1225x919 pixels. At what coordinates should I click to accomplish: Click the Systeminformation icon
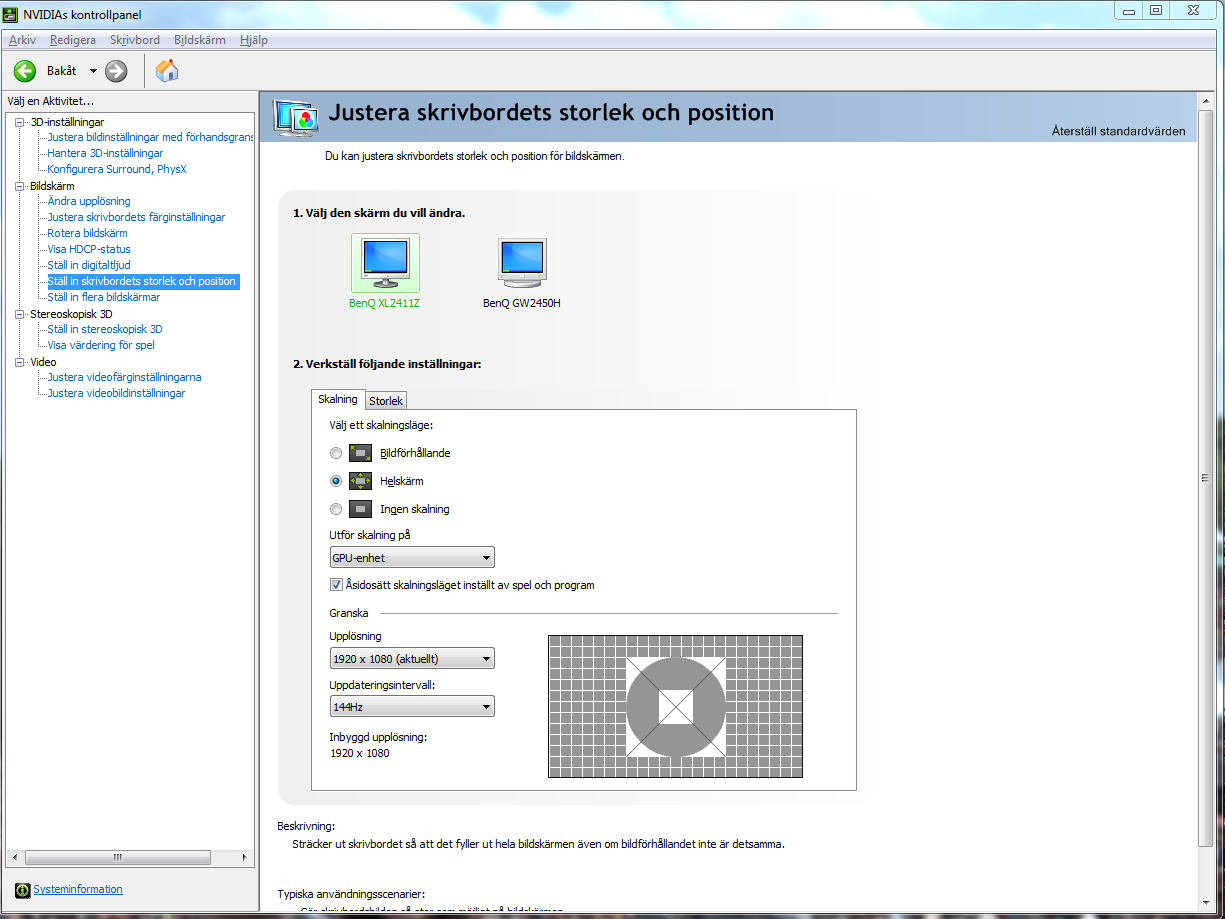23,890
